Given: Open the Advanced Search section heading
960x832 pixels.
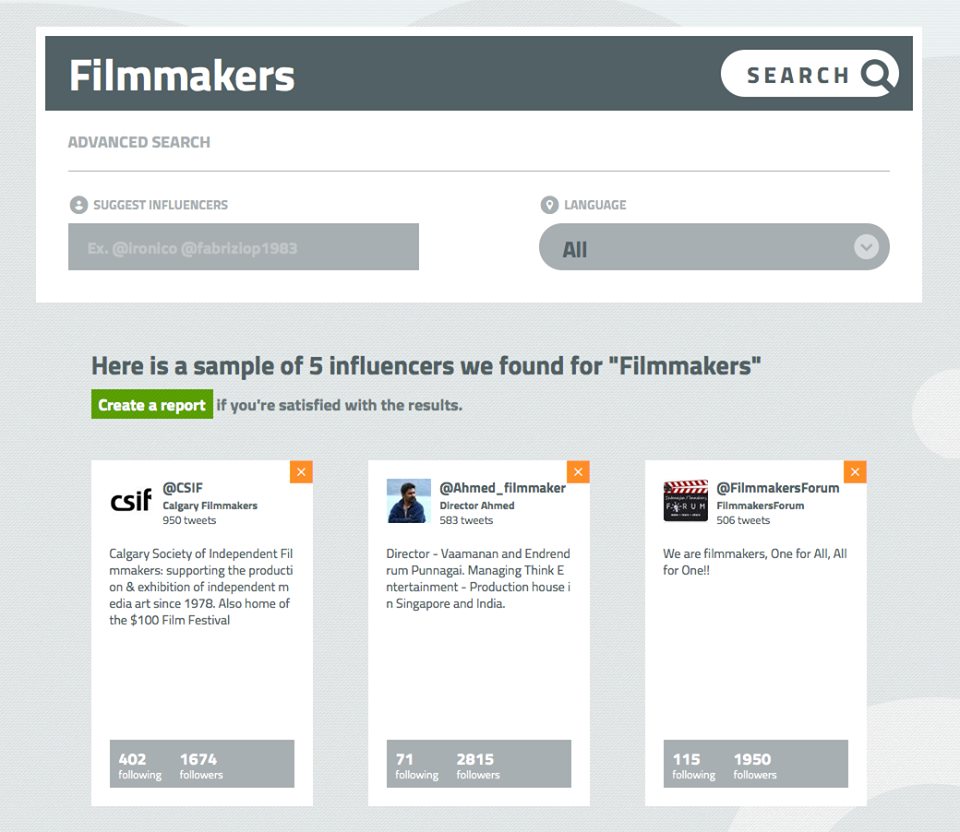Looking at the screenshot, I should click(x=139, y=142).
